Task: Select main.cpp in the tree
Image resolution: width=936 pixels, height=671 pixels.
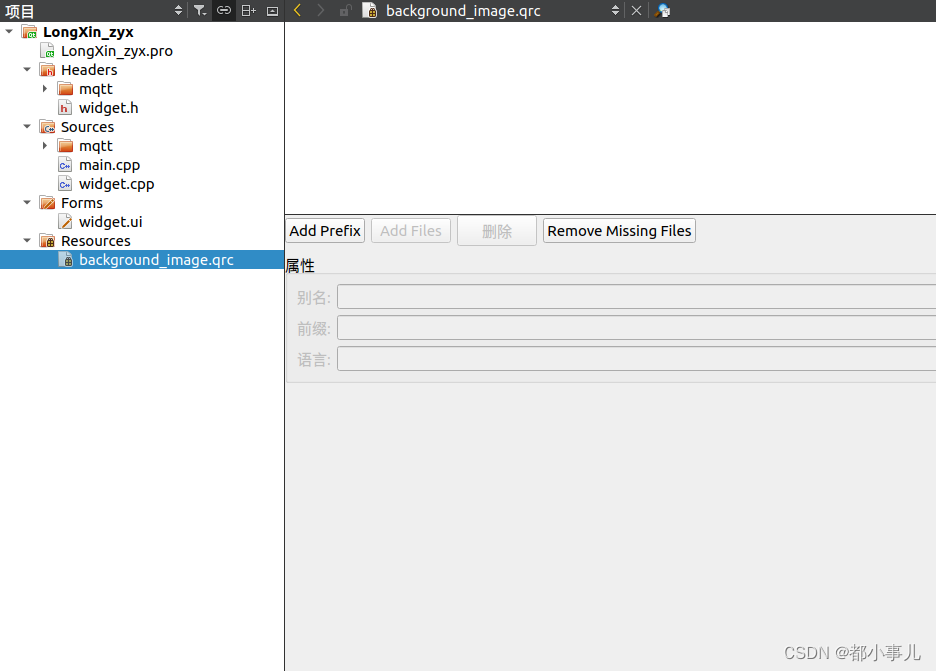Action: (109, 165)
